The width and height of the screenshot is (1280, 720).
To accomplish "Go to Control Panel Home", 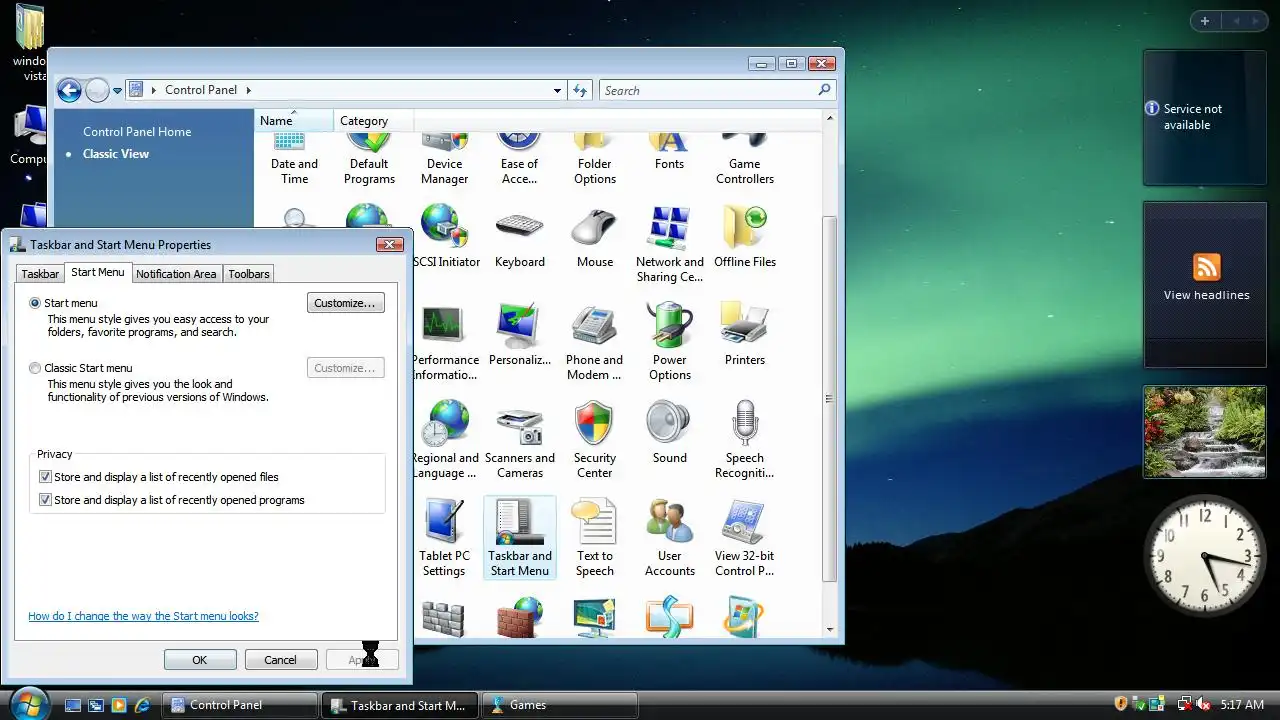I will pos(137,132).
